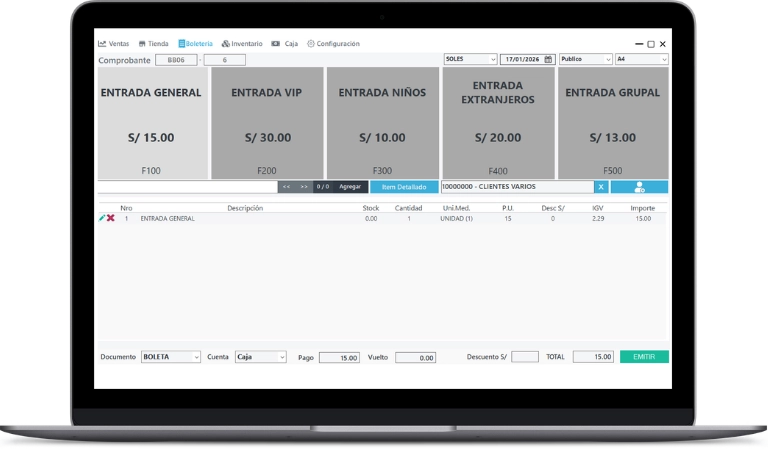Minimize the application window
The height and width of the screenshot is (451, 768).
pos(639,44)
